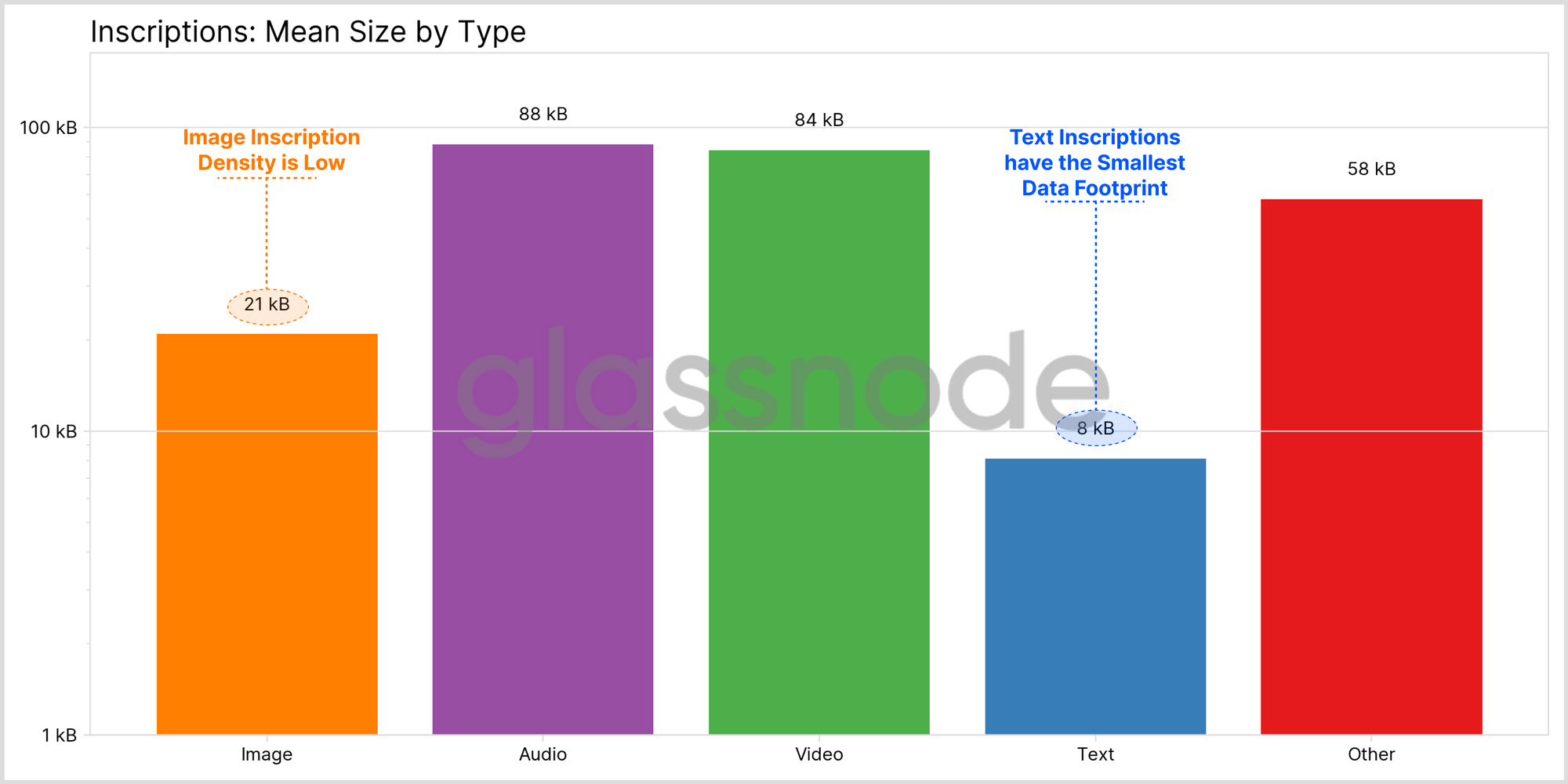Click the 1 kB axis label
Screen dimensions: 1568x784
(x=60, y=735)
